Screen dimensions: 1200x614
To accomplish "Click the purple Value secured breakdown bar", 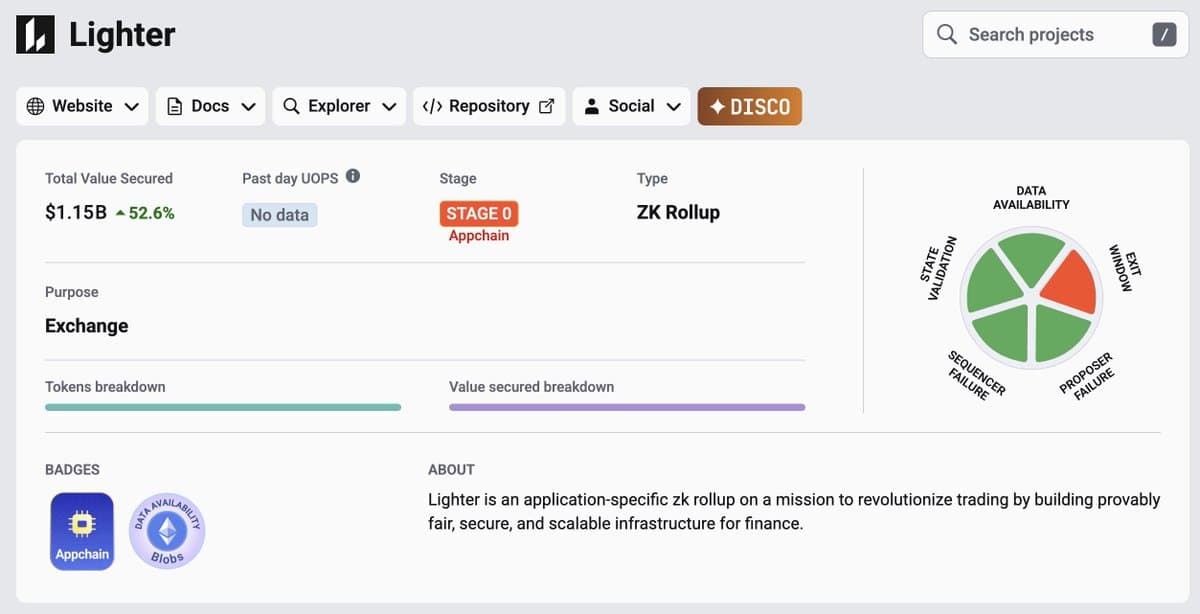I will [x=627, y=407].
